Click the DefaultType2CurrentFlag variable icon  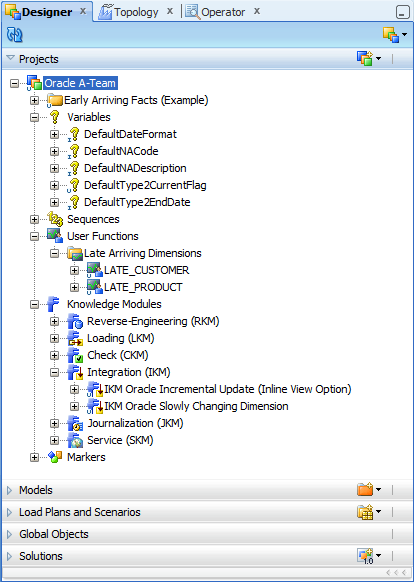(x=74, y=185)
